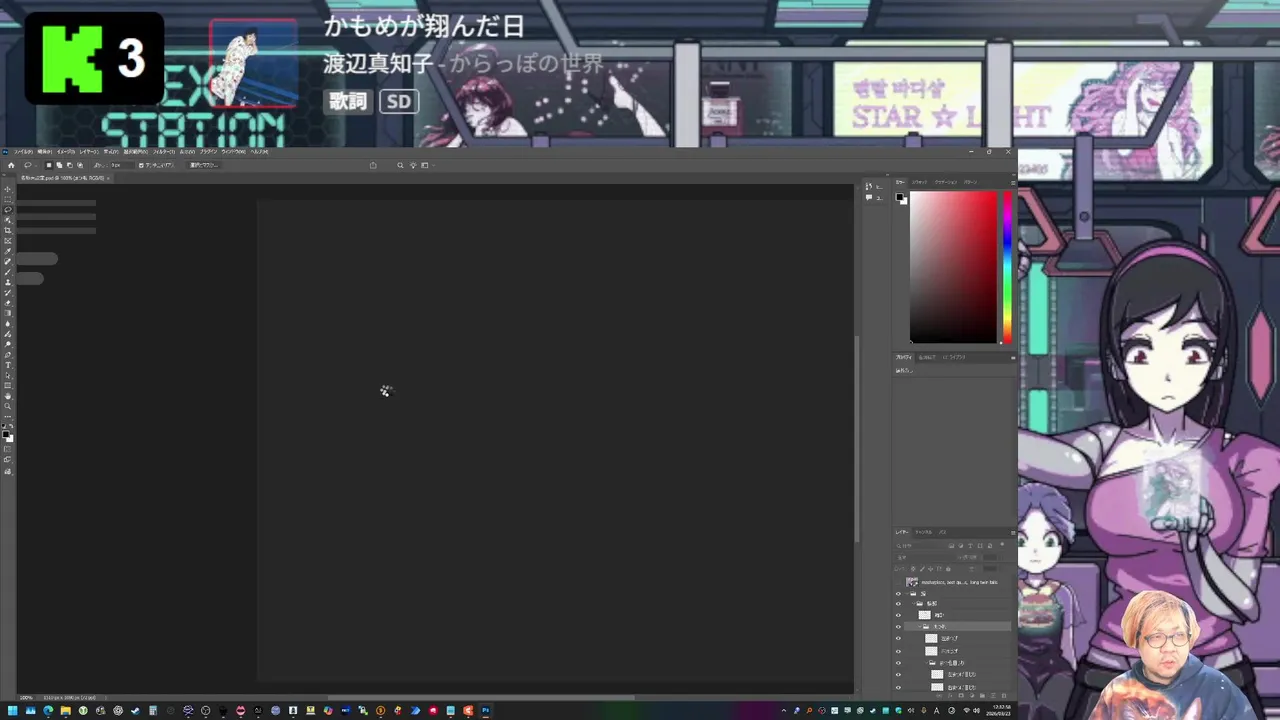1280x720 pixels.
Task: Open the ファイル menu
Action: tap(23, 152)
